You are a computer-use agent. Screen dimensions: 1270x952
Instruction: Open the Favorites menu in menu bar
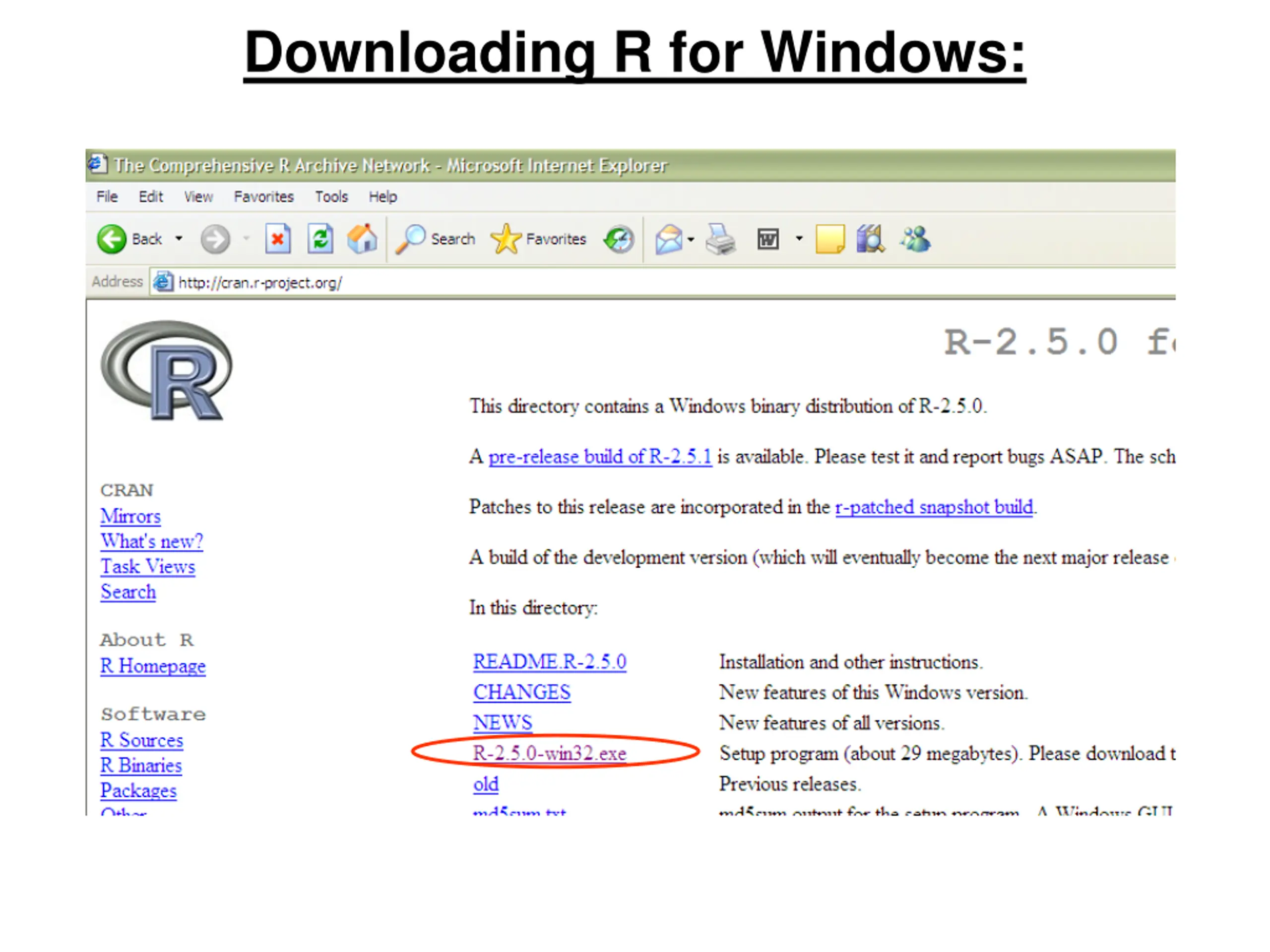click(x=263, y=197)
